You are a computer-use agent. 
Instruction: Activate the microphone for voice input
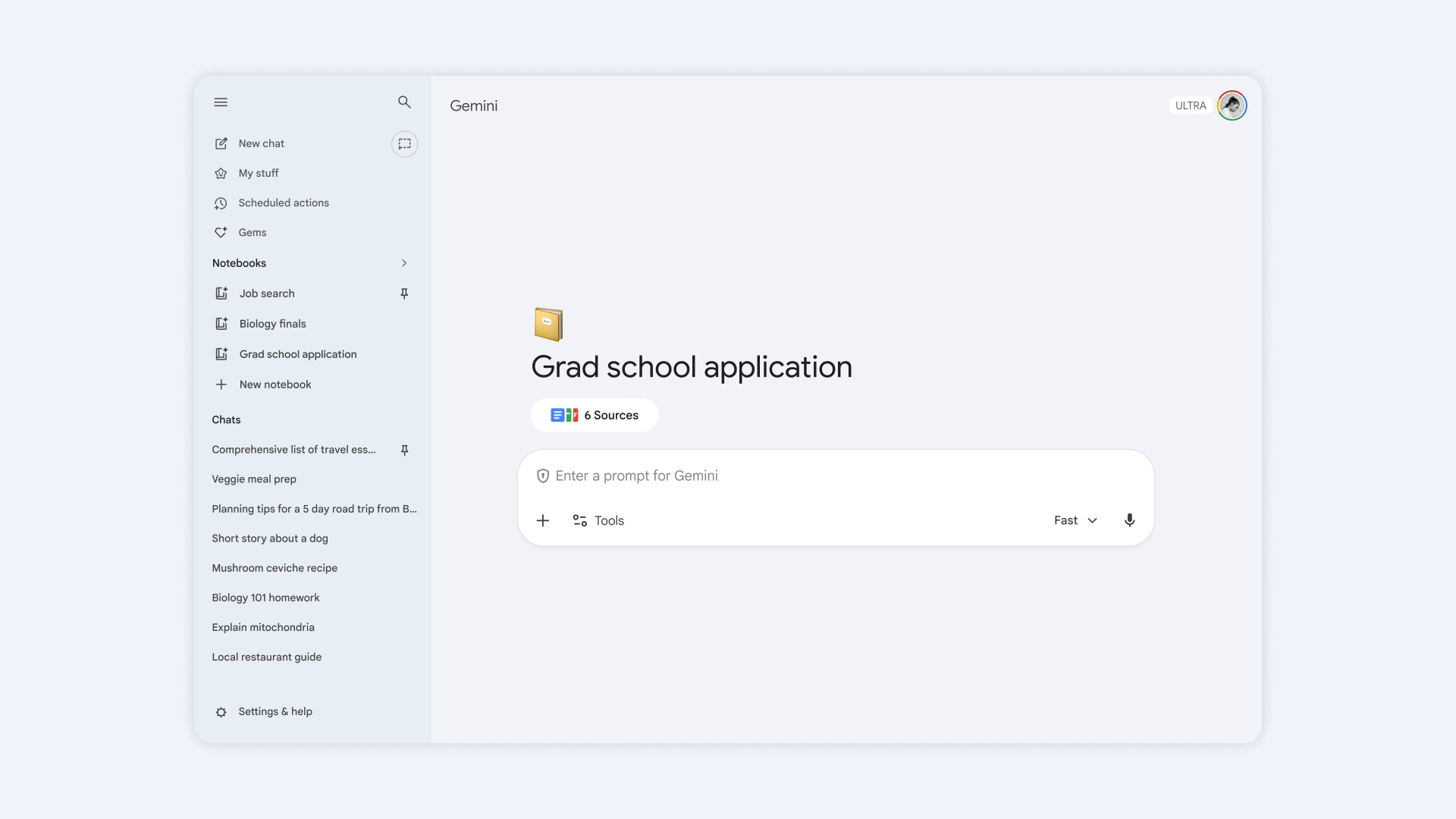point(1129,520)
